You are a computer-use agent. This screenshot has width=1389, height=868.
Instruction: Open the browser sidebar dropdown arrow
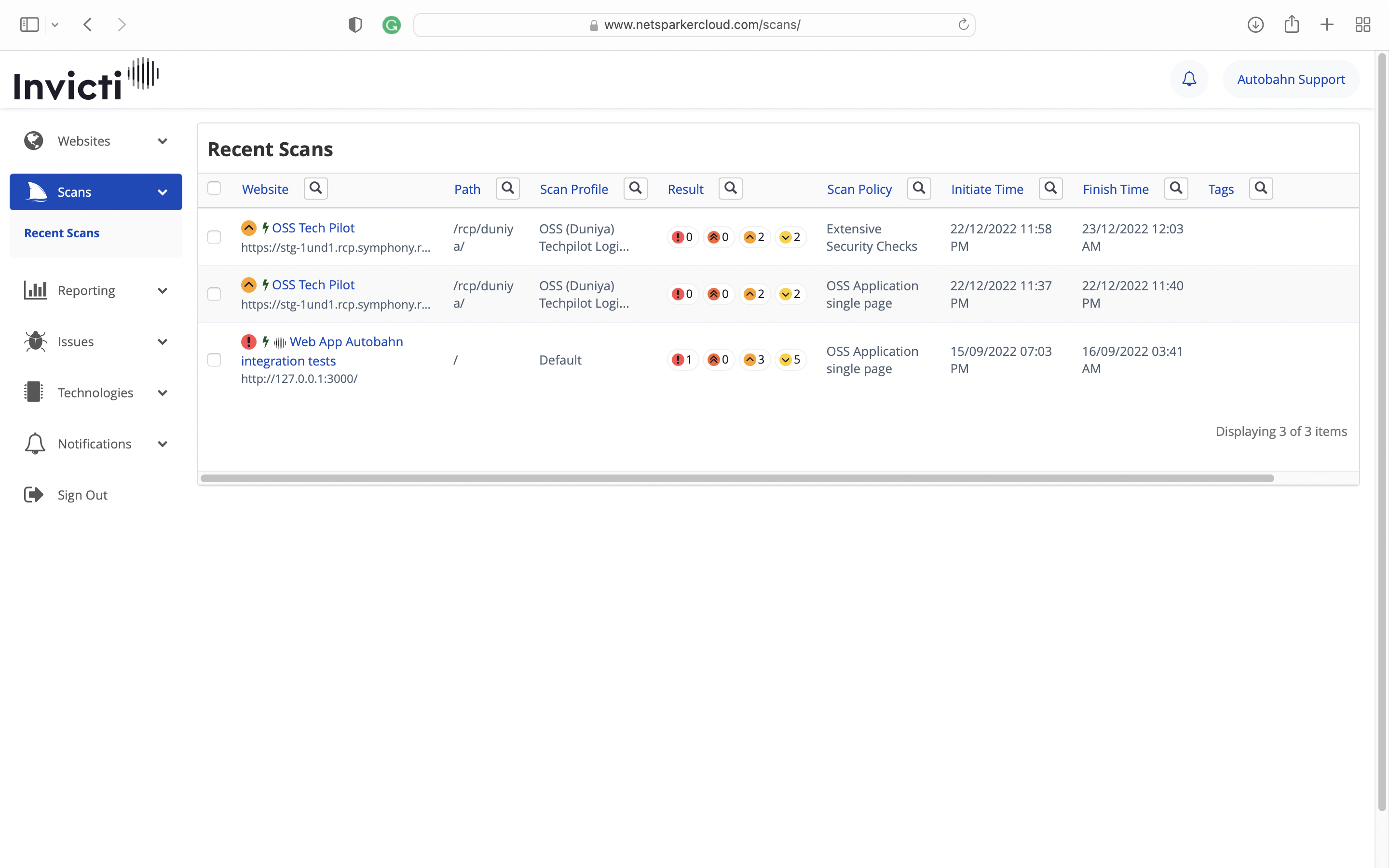[55, 25]
